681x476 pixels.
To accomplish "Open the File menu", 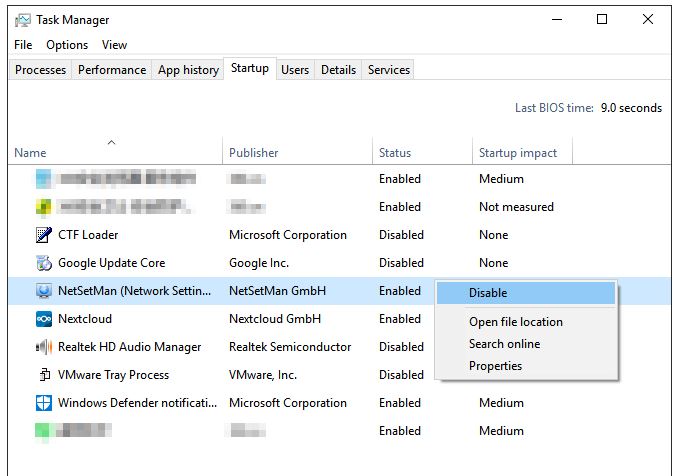I will point(23,45).
